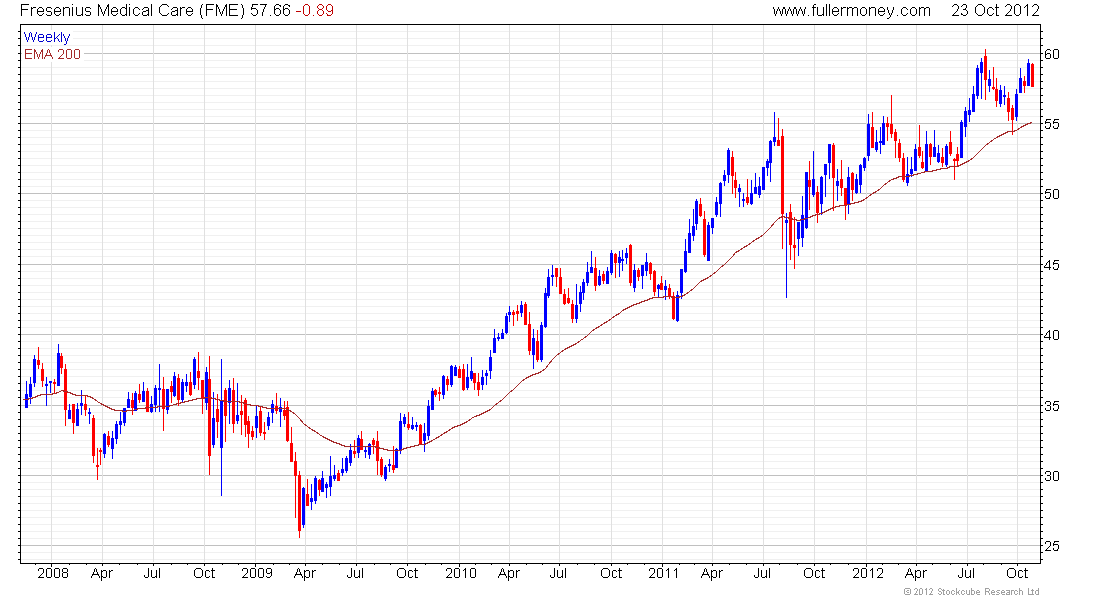Click the Stockcube Research Ltd copyright text
Image resolution: width=1100 pixels, height=600 pixels.
click(x=971, y=592)
